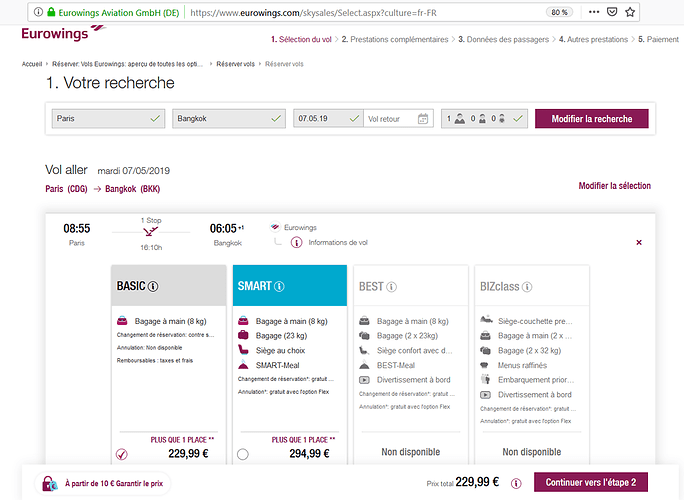Click Bangkok (BKK) route text
The height and width of the screenshot is (500, 684).
coord(133,189)
